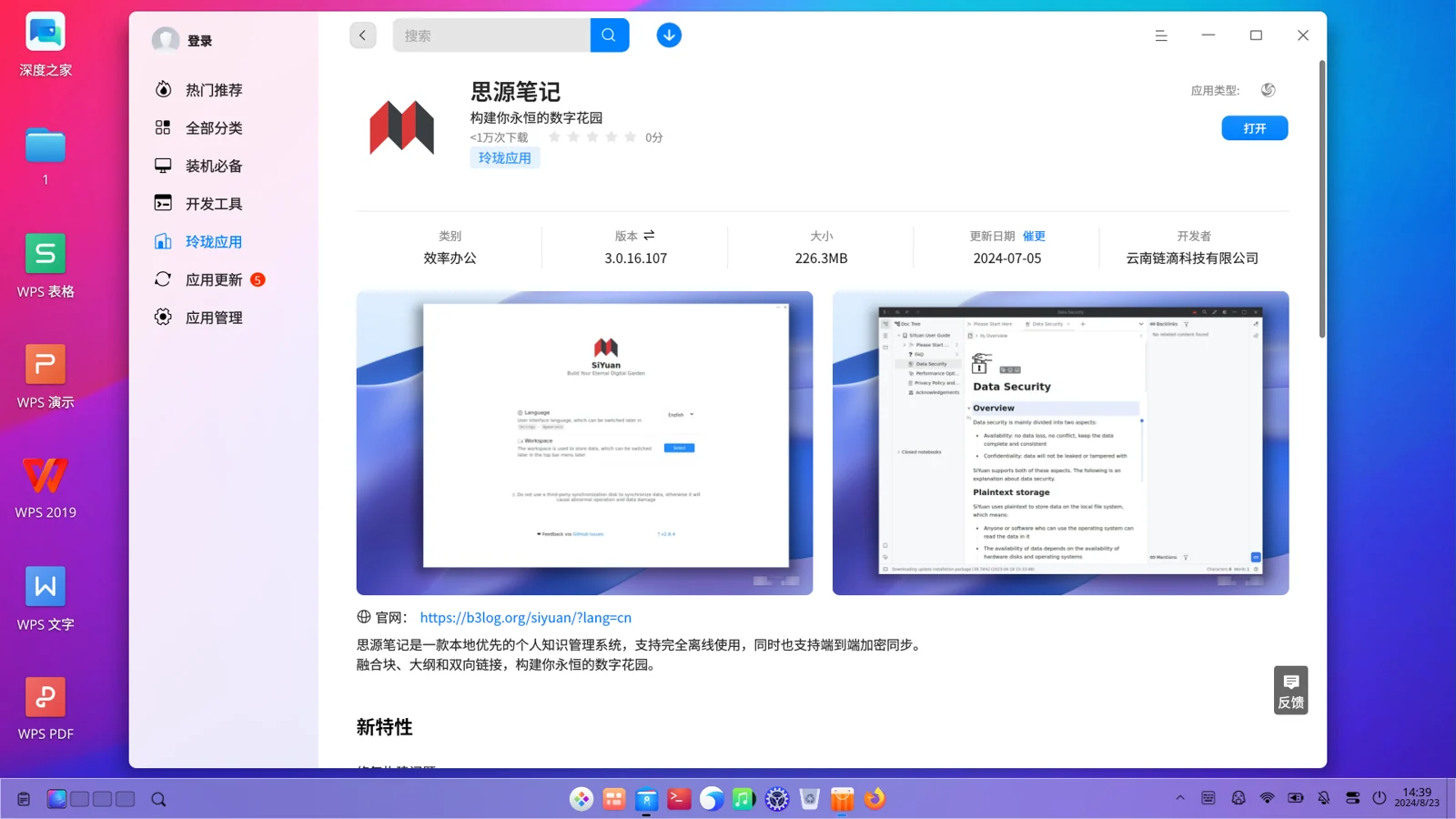The height and width of the screenshot is (819, 1456).
Task: Open the launcher in the dock
Action: (x=581, y=799)
